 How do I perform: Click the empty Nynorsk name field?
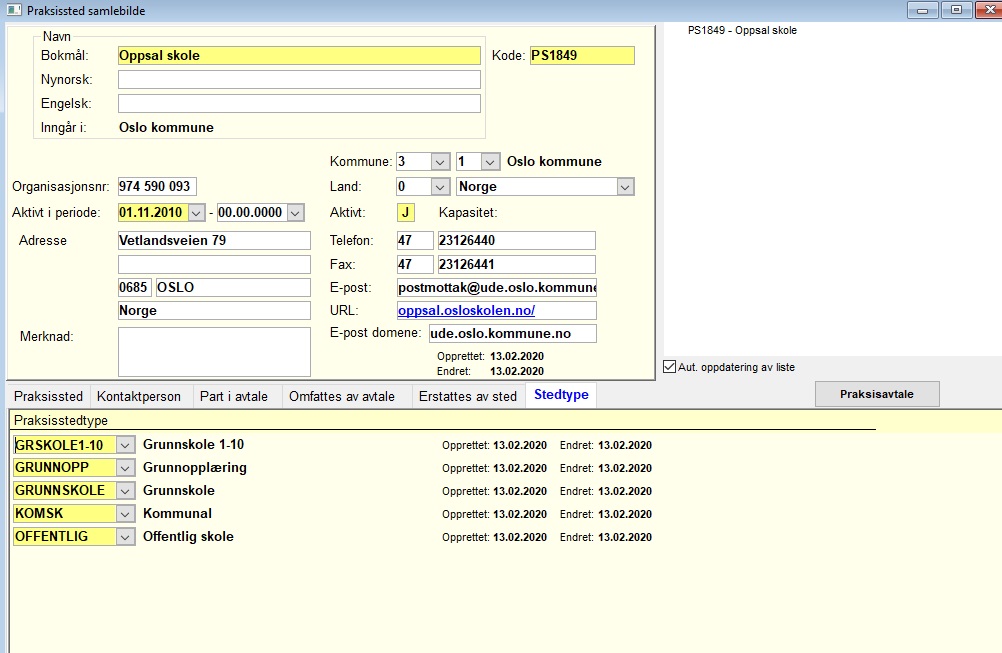(x=299, y=80)
